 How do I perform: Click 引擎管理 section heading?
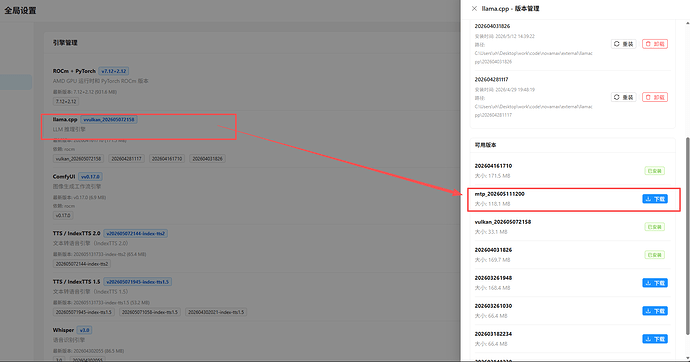point(65,43)
